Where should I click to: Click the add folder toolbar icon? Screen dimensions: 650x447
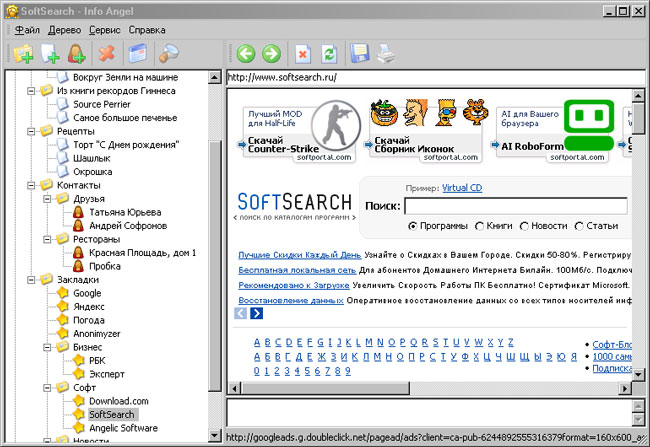point(24,54)
